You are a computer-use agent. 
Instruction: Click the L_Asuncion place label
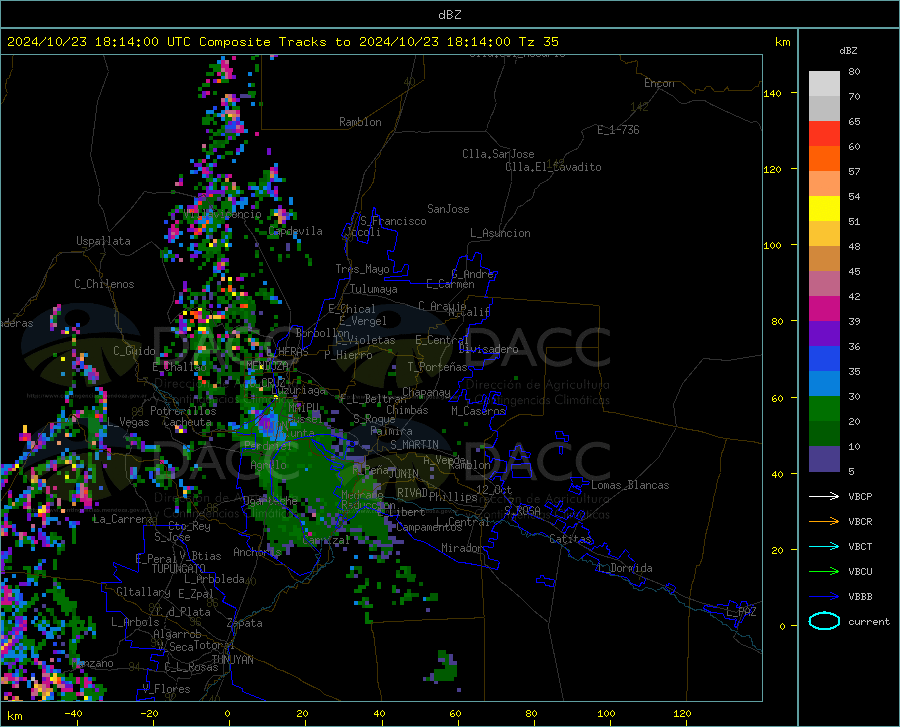500,233
